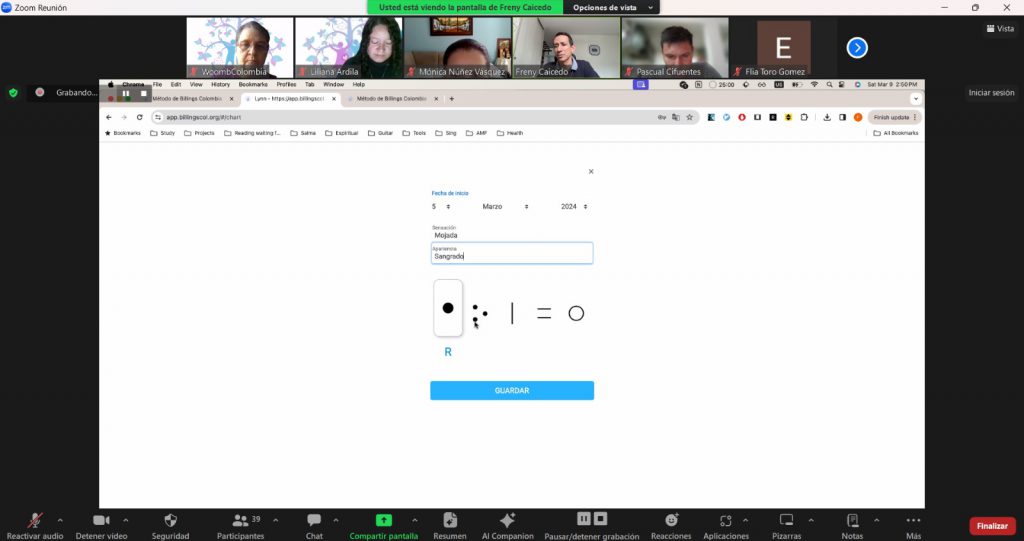This screenshot has height=541, width=1024.
Task: Open Aplicaciones in Zoom toolbar
Action: pyautogui.click(x=726, y=527)
